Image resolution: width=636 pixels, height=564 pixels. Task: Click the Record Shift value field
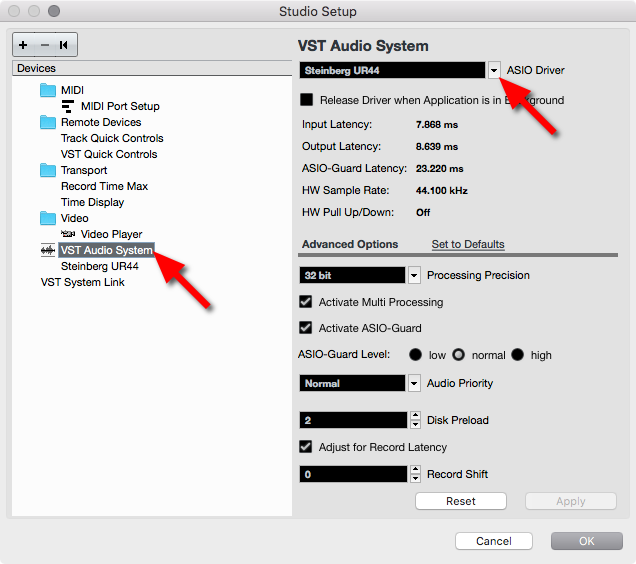point(353,474)
